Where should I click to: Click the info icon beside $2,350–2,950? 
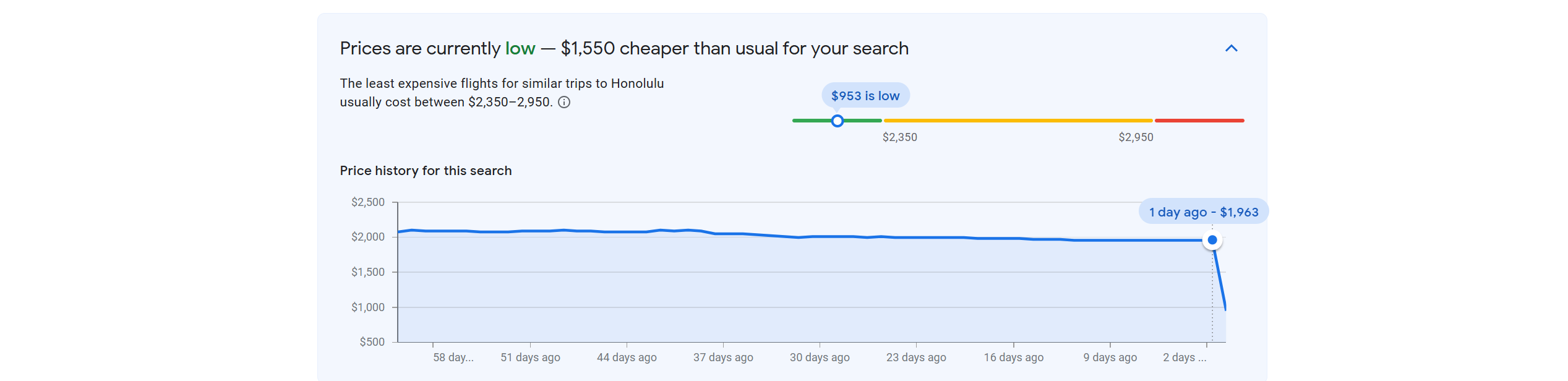click(564, 103)
